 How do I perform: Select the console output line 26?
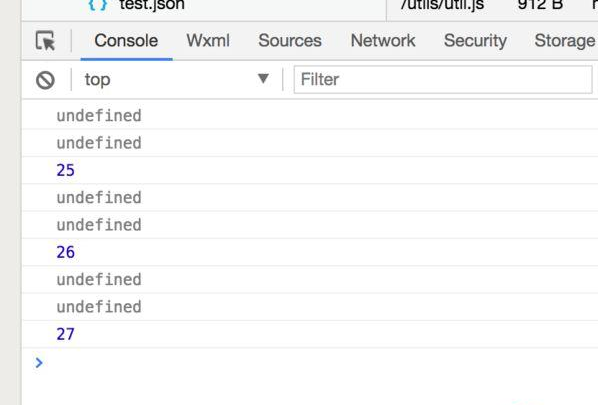(65, 252)
